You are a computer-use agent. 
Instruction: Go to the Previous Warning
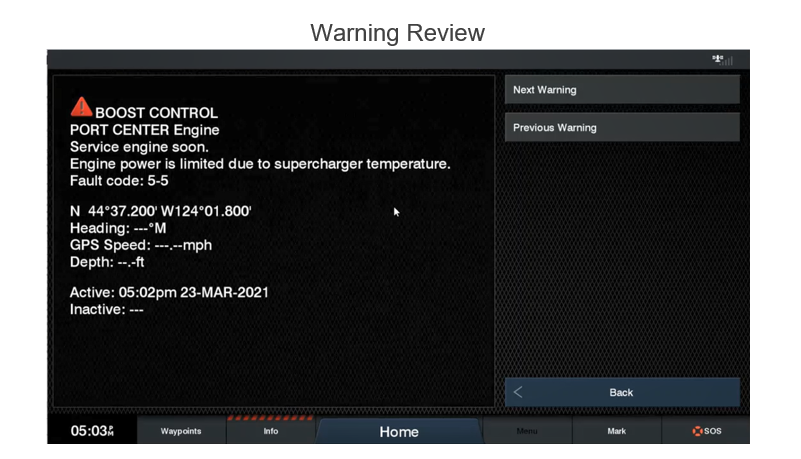pyautogui.click(x=622, y=128)
